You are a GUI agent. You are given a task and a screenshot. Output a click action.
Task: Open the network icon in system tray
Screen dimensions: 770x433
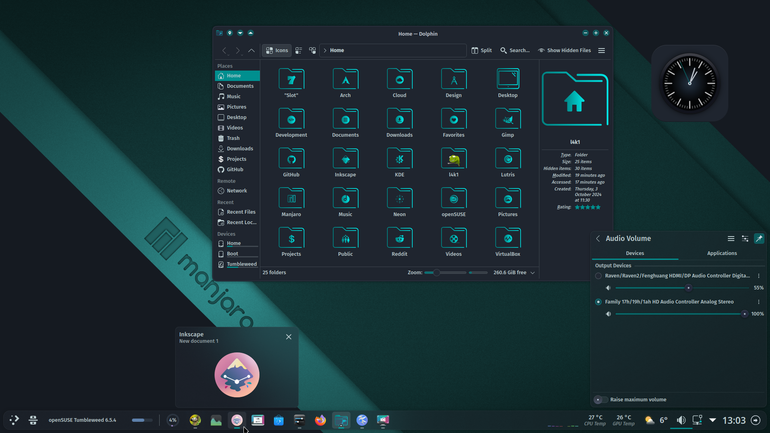pos(697,420)
